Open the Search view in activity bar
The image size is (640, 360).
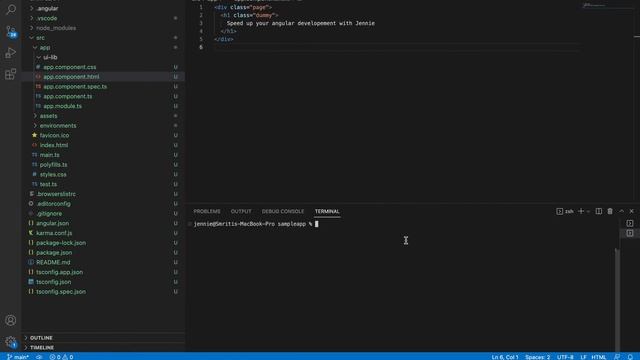(x=11, y=9)
